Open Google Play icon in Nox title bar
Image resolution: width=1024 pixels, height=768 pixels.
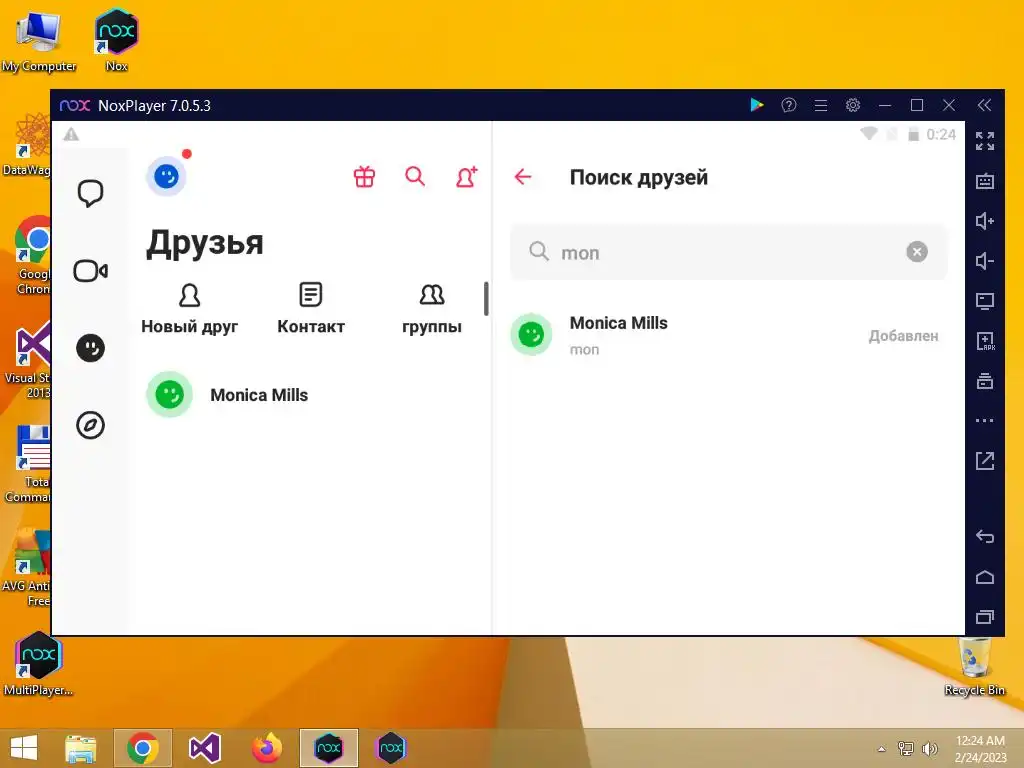click(757, 105)
